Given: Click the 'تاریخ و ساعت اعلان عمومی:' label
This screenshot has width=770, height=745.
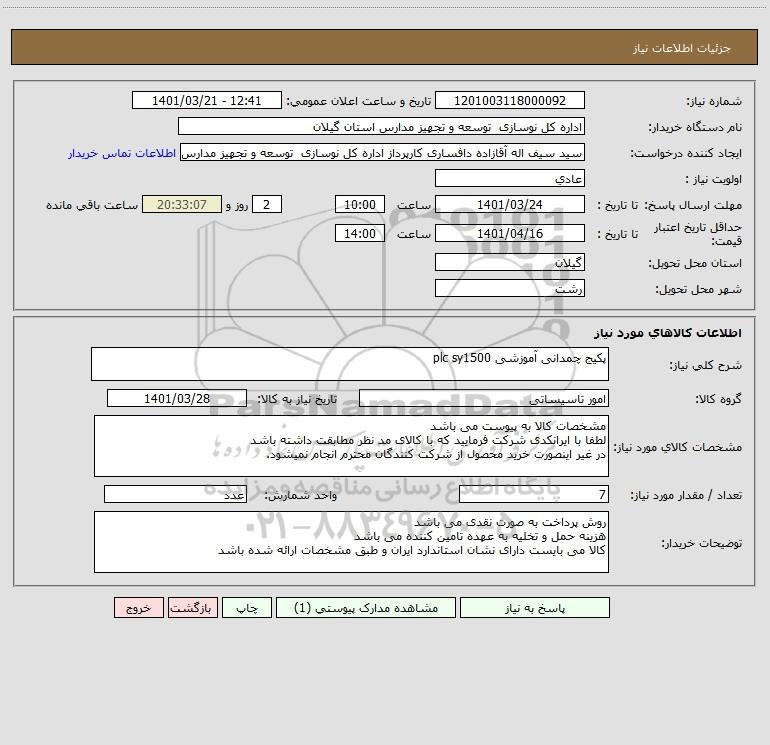Looking at the screenshot, I should 358,101.
